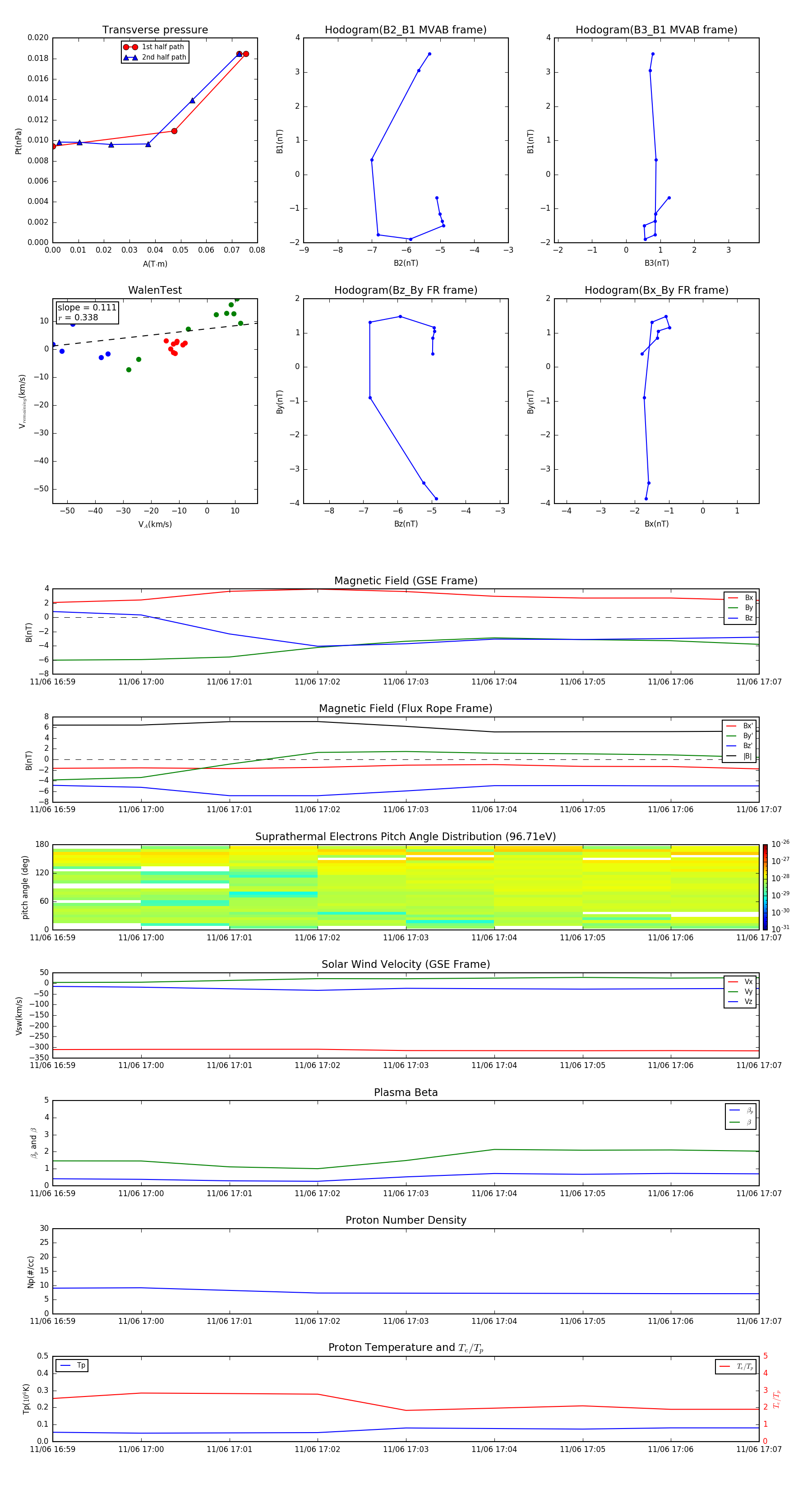
Task: Click the 'Magnetic Field (Flux Rope Frame)' title
Action: tap(406, 709)
